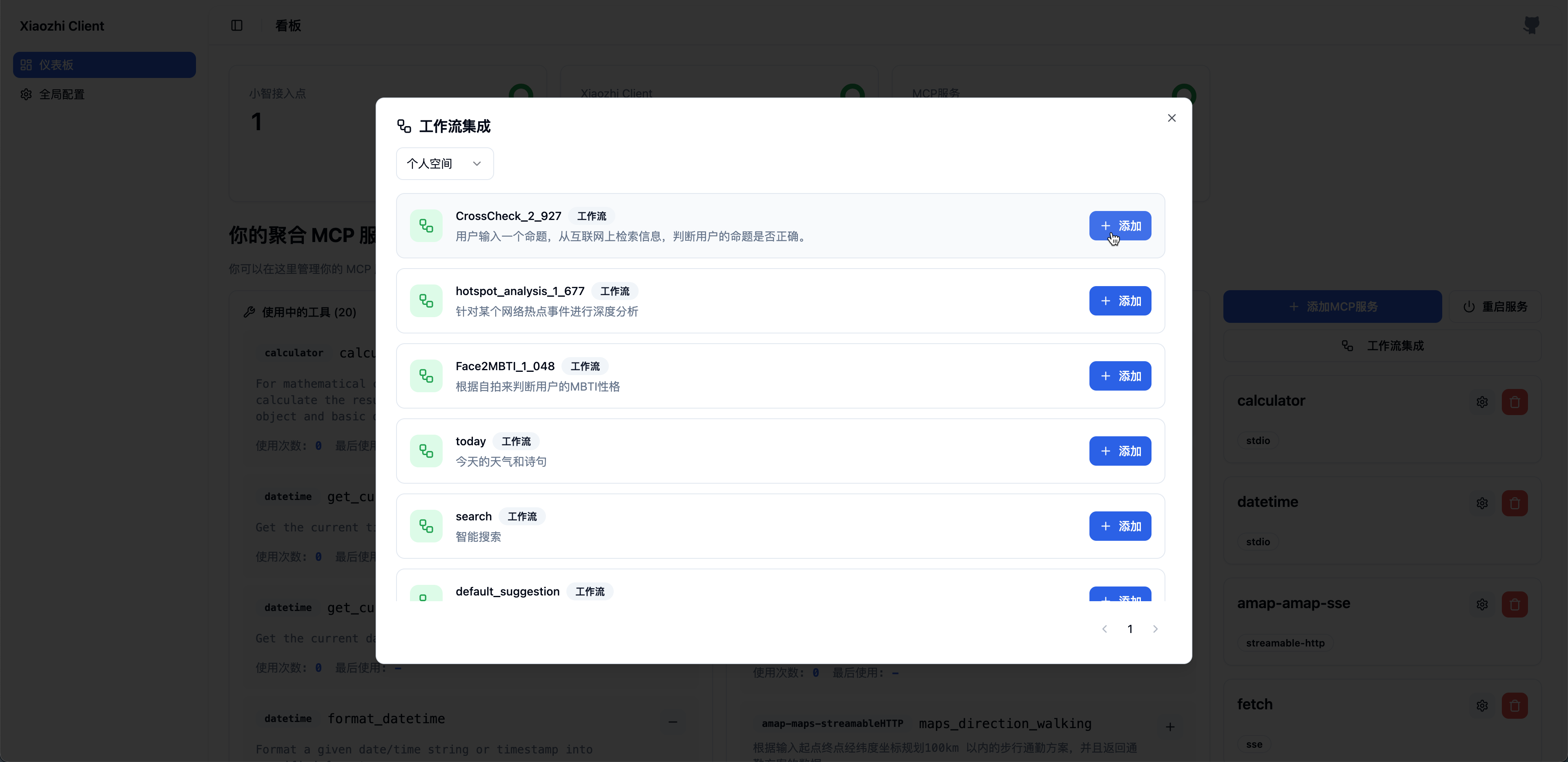Add the search workflow
The image size is (1568, 762).
1119,526
